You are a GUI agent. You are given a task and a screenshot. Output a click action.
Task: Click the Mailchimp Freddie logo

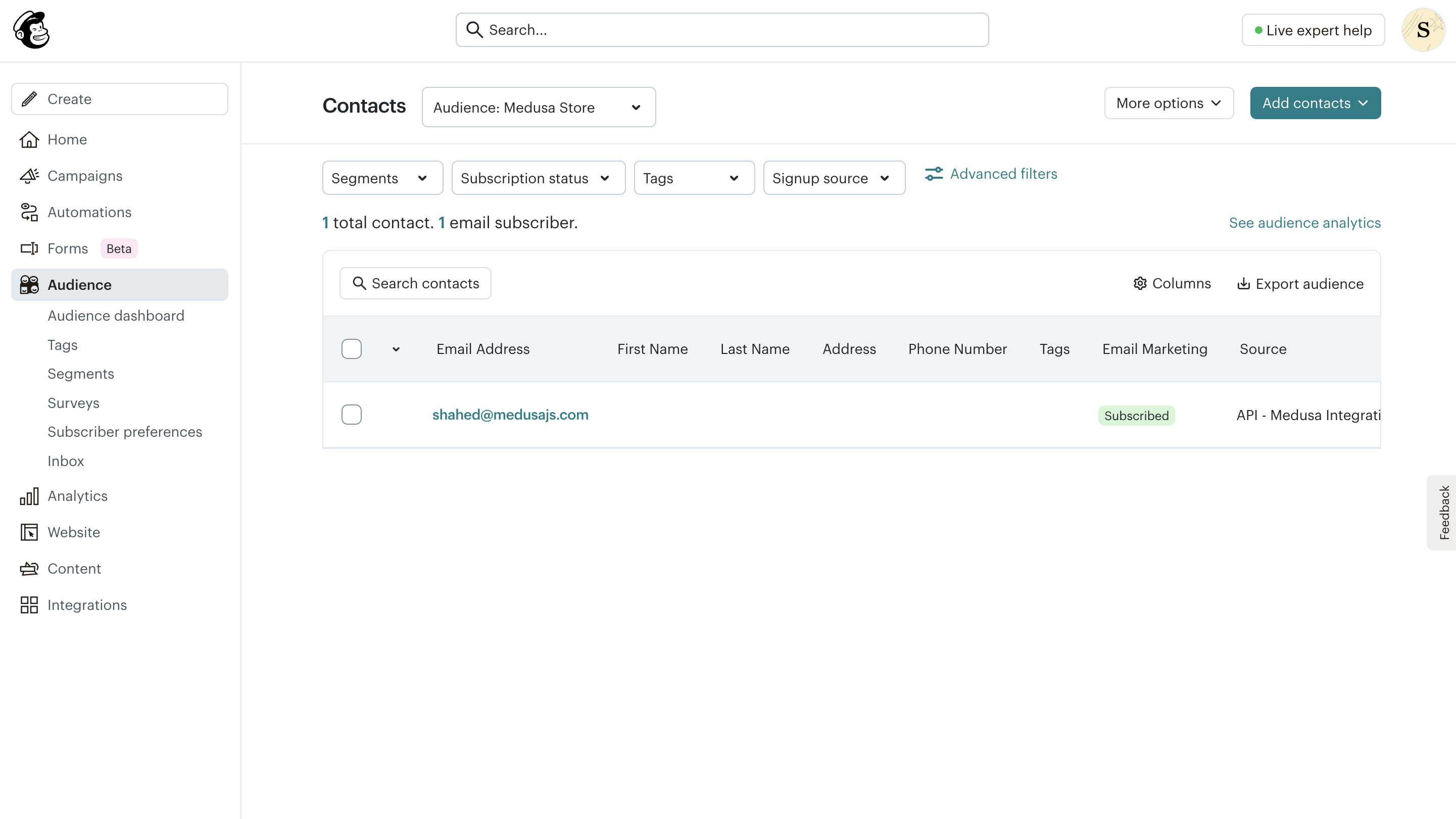tap(32, 30)
